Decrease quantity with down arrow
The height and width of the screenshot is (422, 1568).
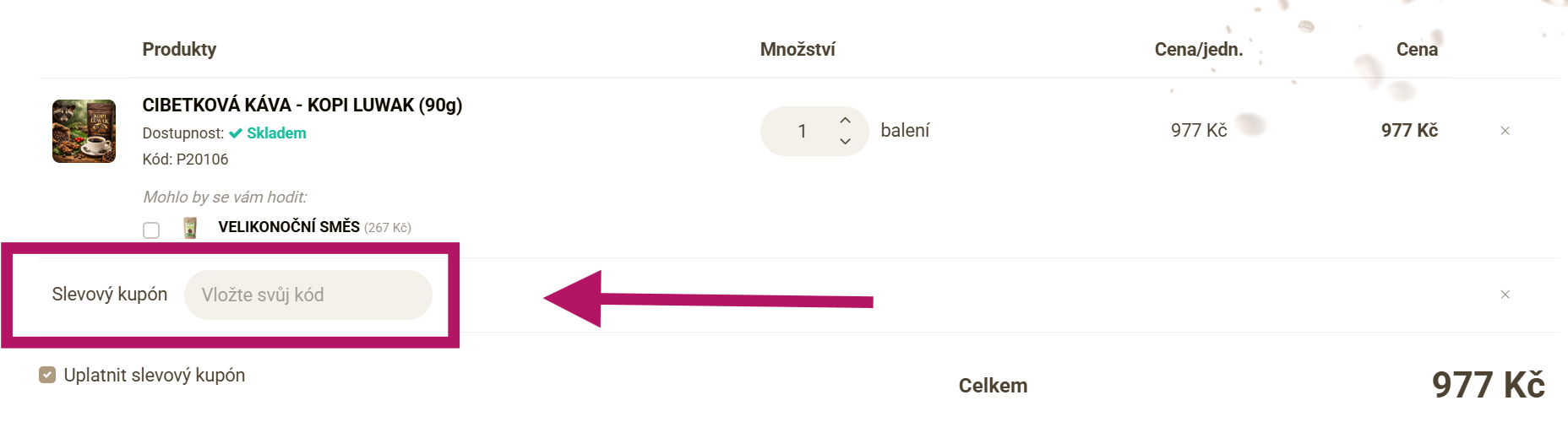(845, 142)
